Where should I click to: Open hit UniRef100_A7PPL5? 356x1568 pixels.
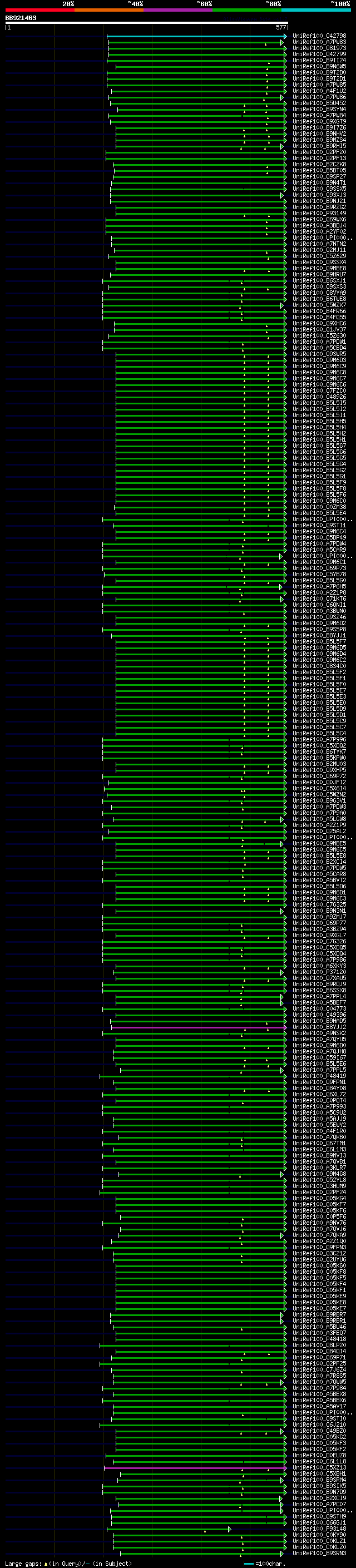(x=319, y=1070)
